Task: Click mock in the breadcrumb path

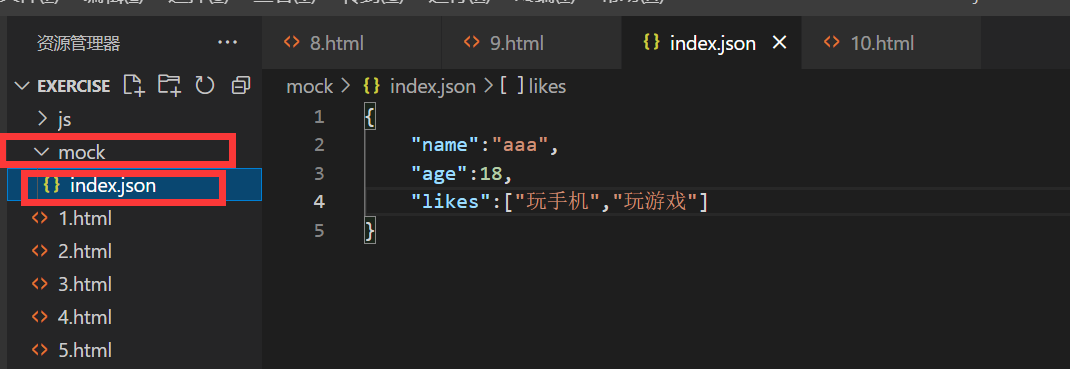Action: click(x=309, y=87)
